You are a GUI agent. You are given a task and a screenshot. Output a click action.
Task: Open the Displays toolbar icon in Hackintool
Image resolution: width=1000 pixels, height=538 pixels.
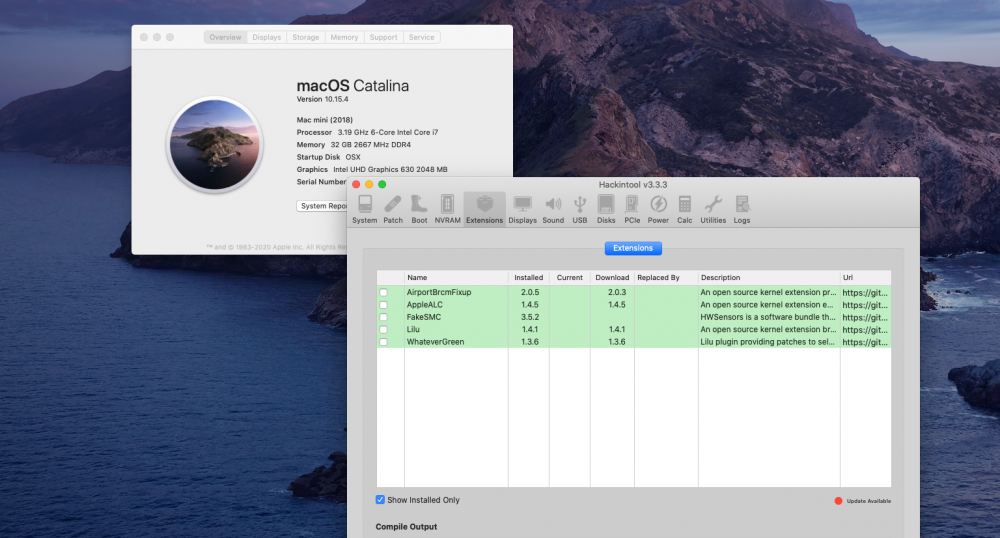coord(522,209)
